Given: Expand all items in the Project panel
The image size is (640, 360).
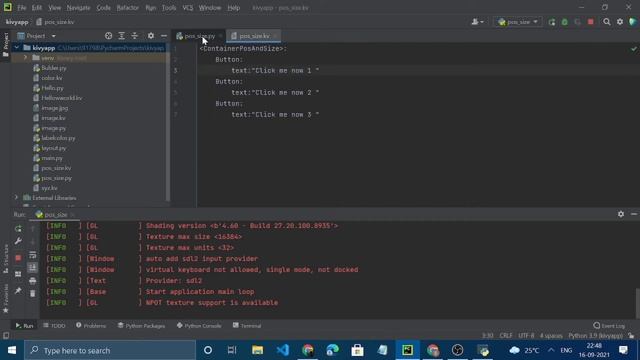Looking at the screenshot, I should pos(122,36).
